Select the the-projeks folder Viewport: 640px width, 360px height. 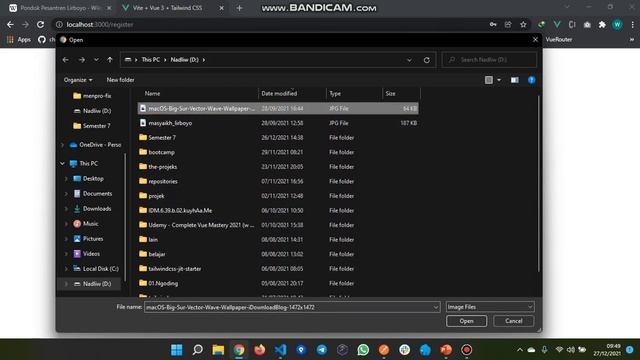278,167
